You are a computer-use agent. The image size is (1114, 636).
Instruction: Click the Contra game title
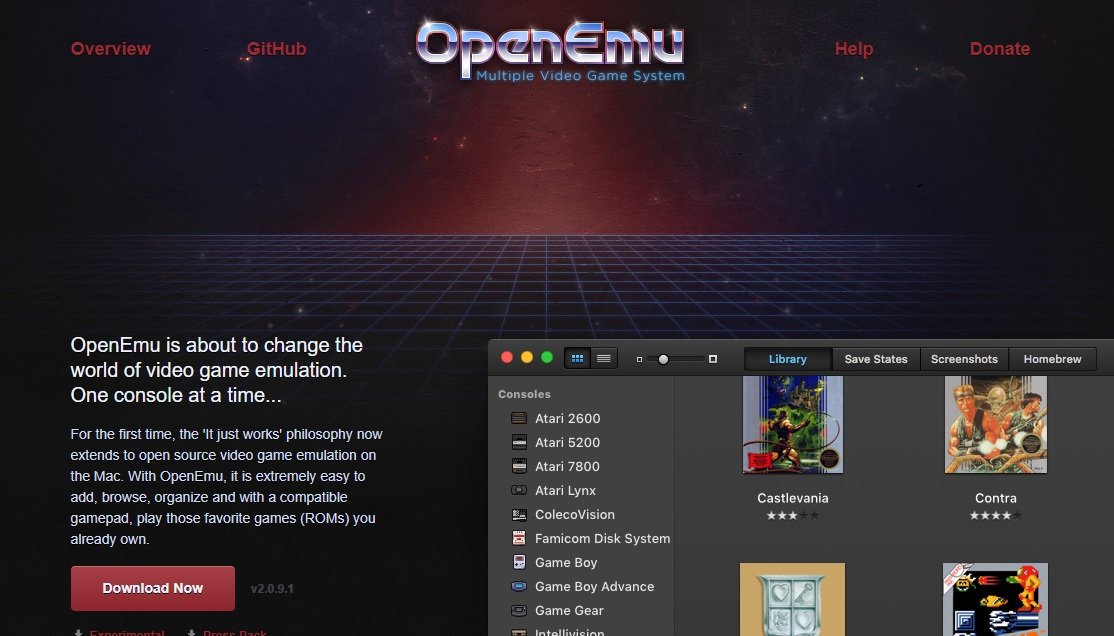tap(995, 498)
